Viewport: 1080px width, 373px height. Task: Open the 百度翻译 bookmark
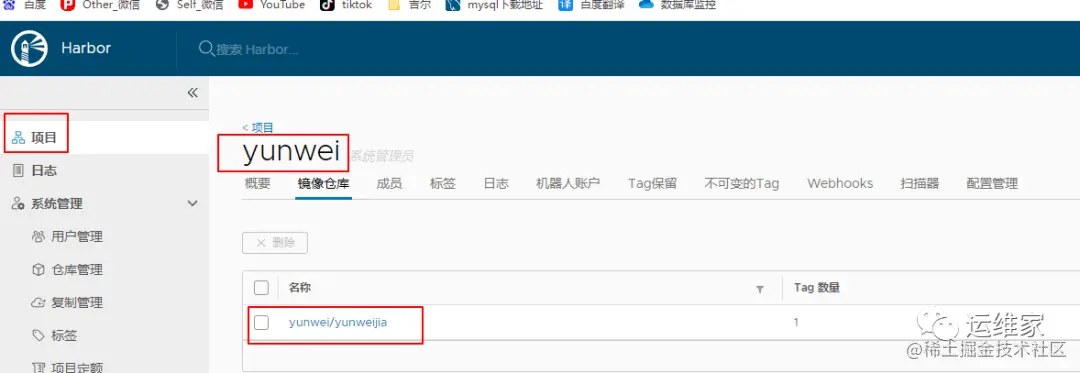(591, 5)
